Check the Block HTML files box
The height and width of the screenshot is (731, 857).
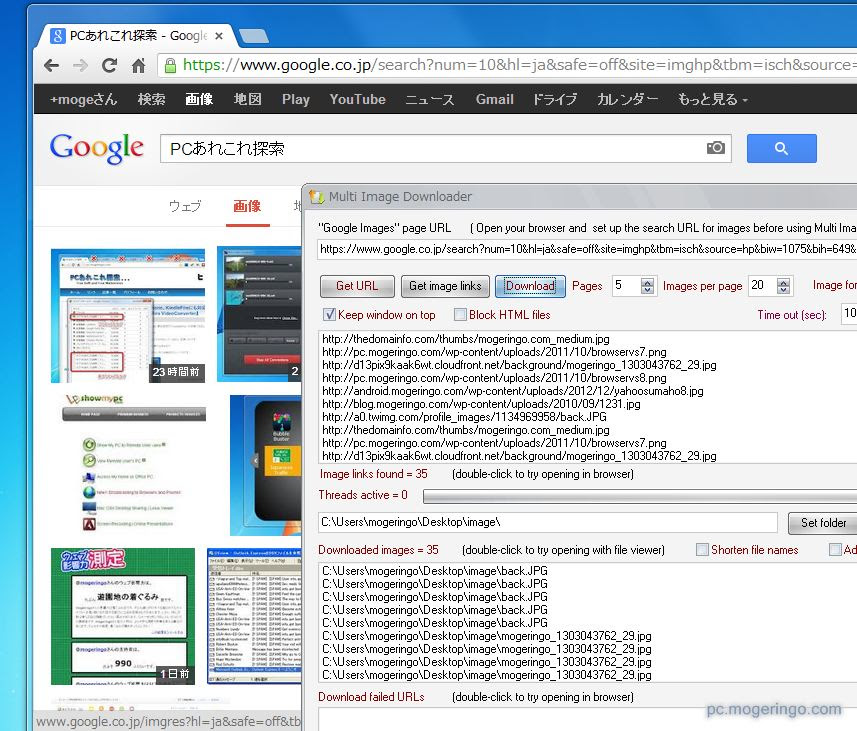(x=460, y=314)
